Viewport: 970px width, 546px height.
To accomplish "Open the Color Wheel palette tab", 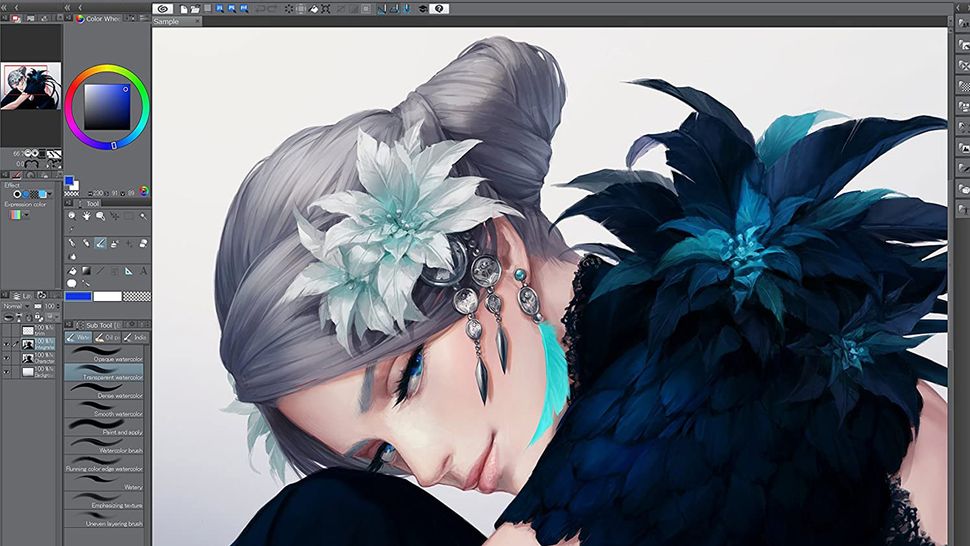I will pos(98,19).
